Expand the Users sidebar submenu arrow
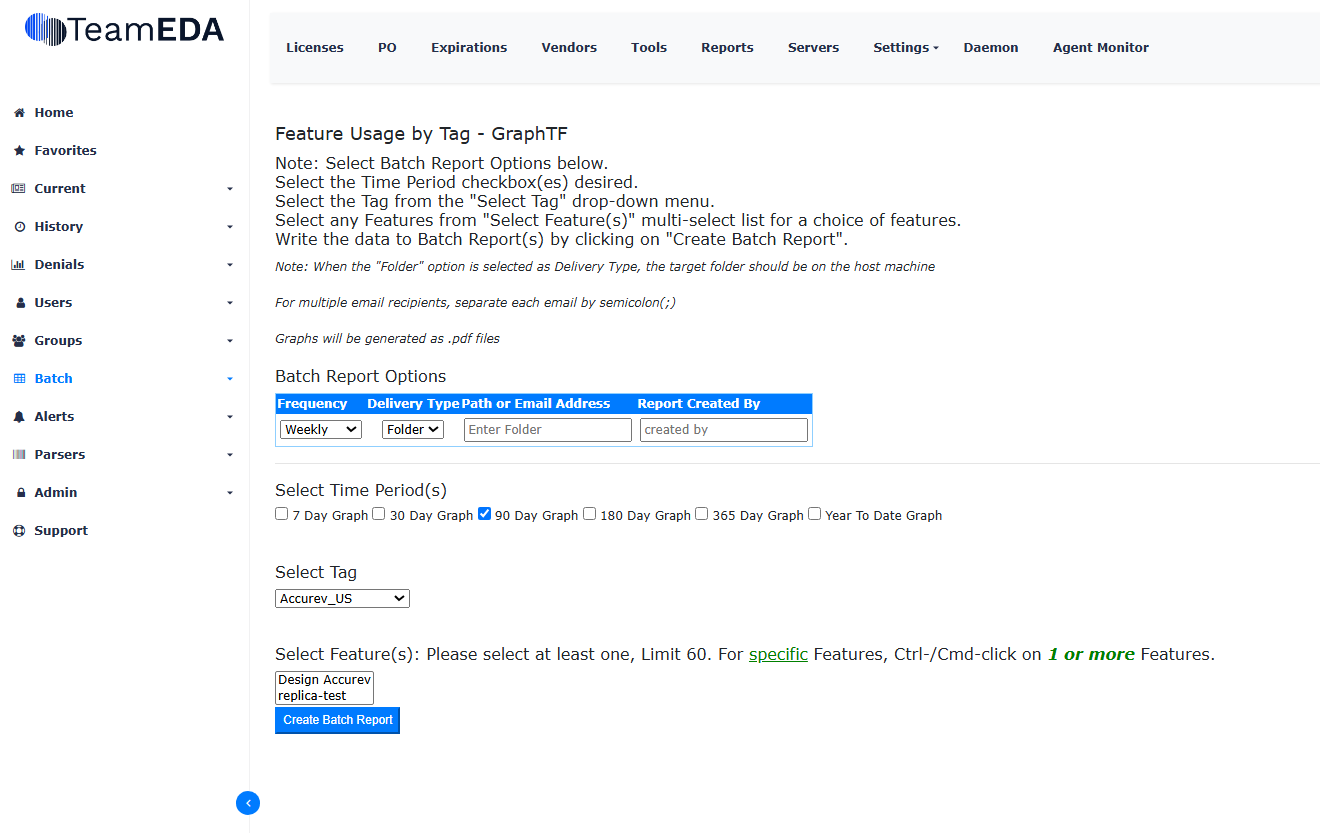 (230, 303)
